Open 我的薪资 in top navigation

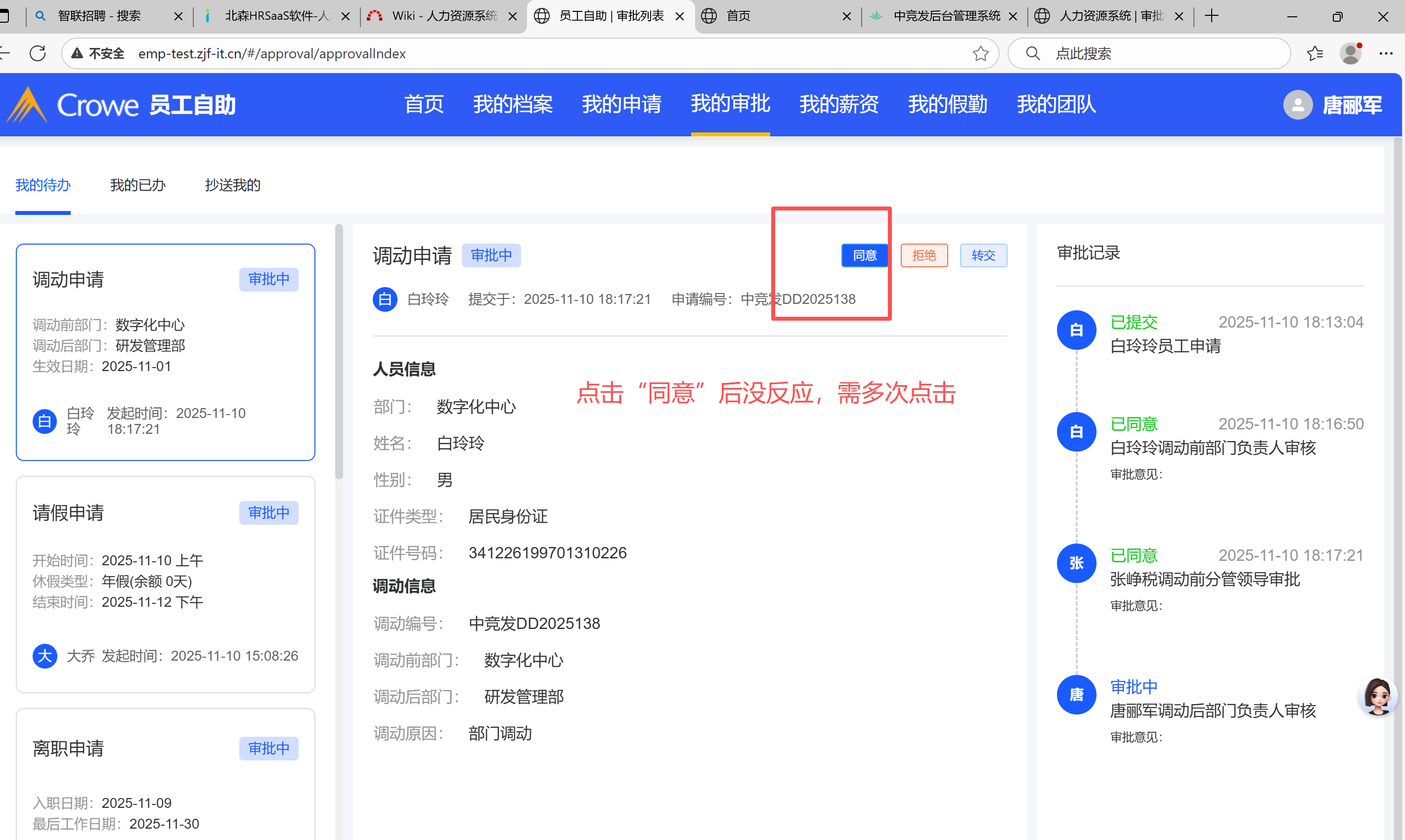click(x=838, y=104)
